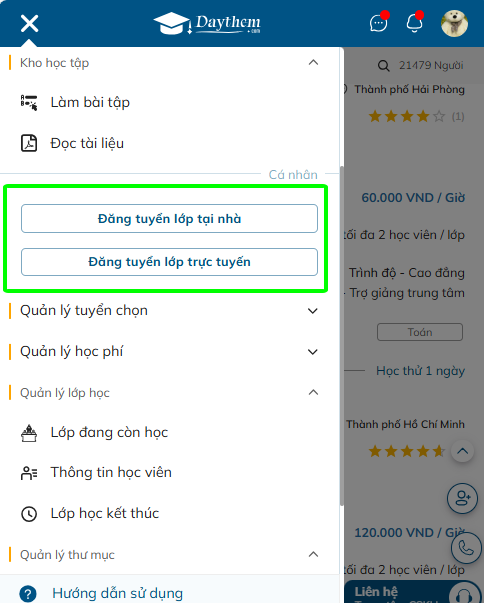The width and height of the screenshot is (484, 603).
Task: Open the Hướng dẫn sử dụng help icon
Action: click(28, 593)
